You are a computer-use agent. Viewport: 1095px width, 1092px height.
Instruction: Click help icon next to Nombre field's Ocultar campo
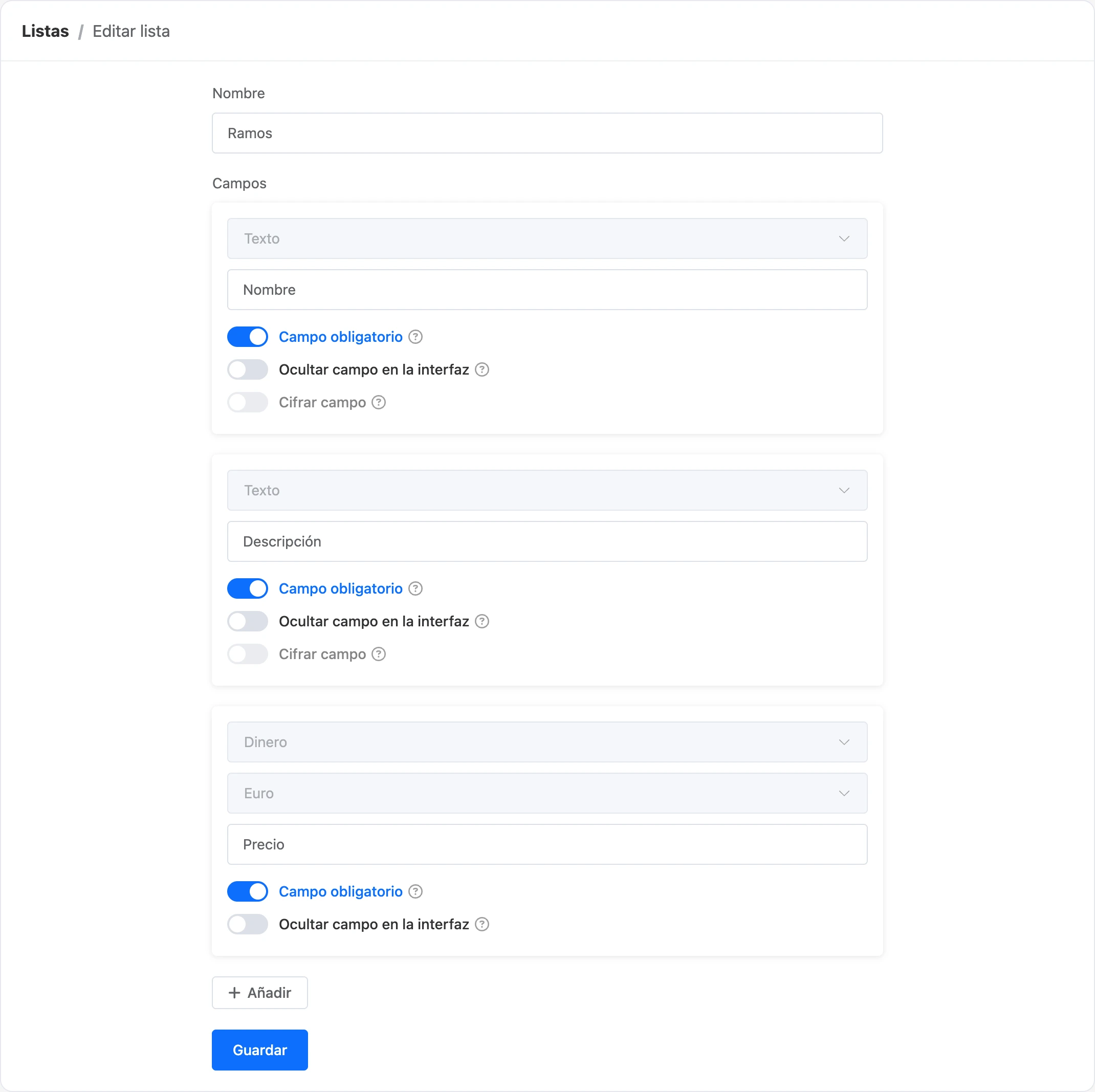[482, 369]
